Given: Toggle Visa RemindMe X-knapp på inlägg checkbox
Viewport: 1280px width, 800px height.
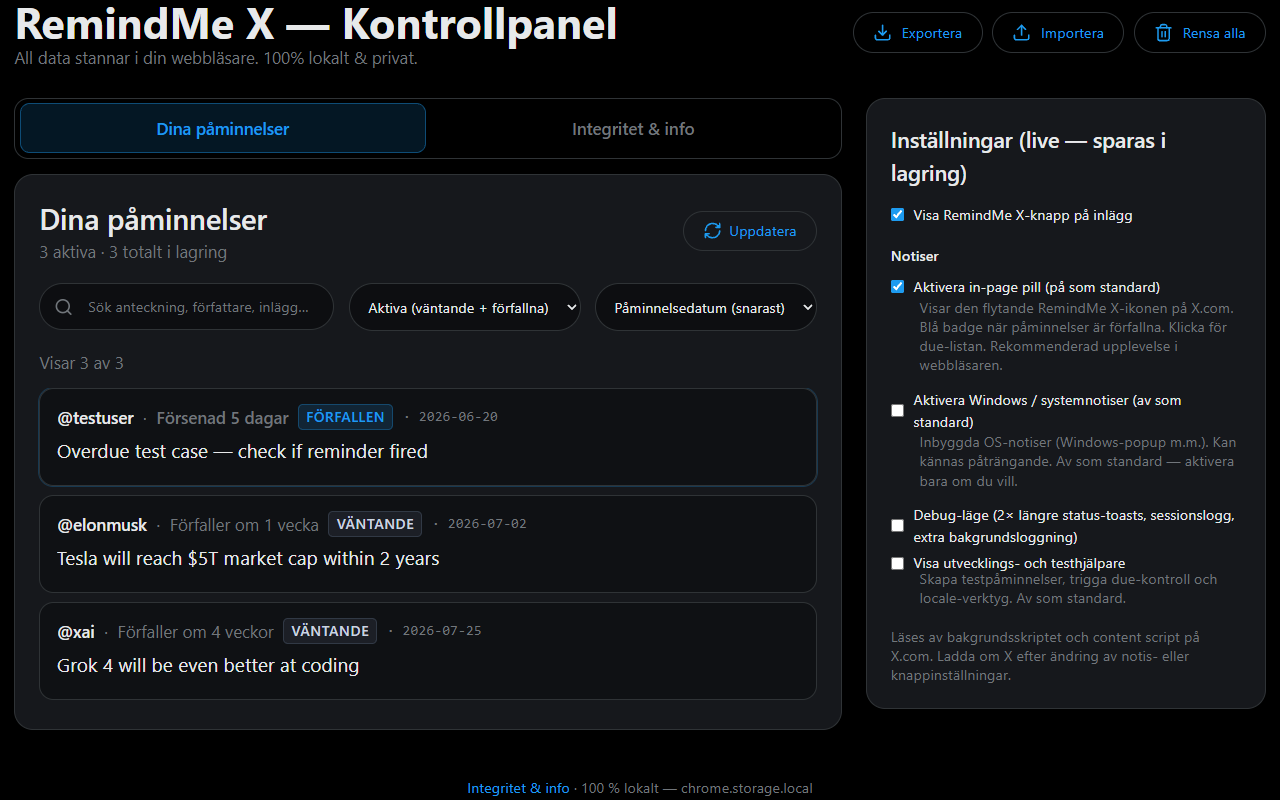Looking at the screenshot, I should tap(897, 215).
